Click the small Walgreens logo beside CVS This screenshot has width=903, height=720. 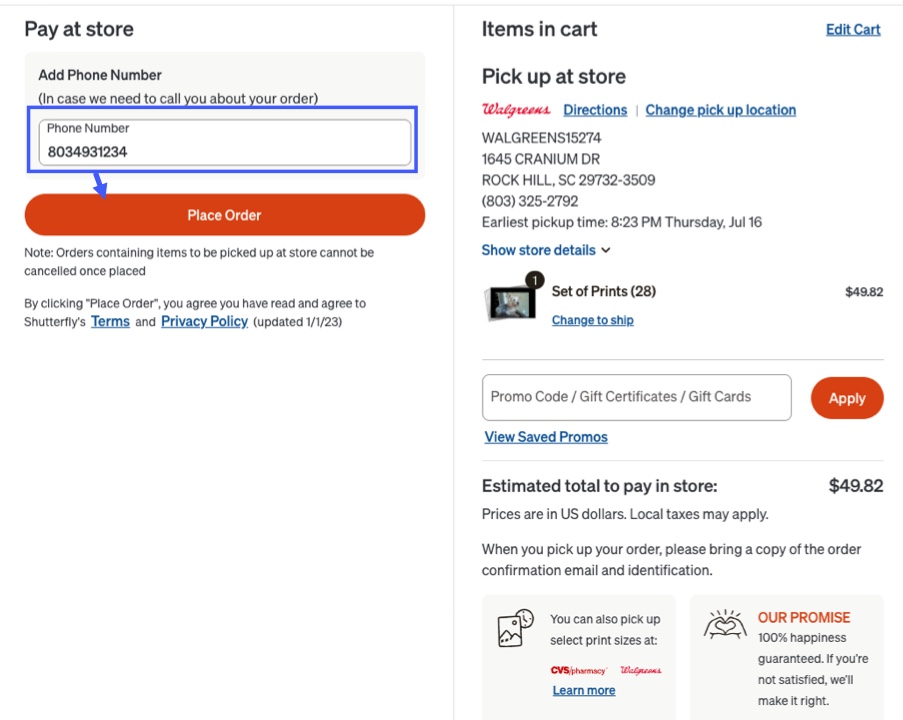(x=641, y=670)
